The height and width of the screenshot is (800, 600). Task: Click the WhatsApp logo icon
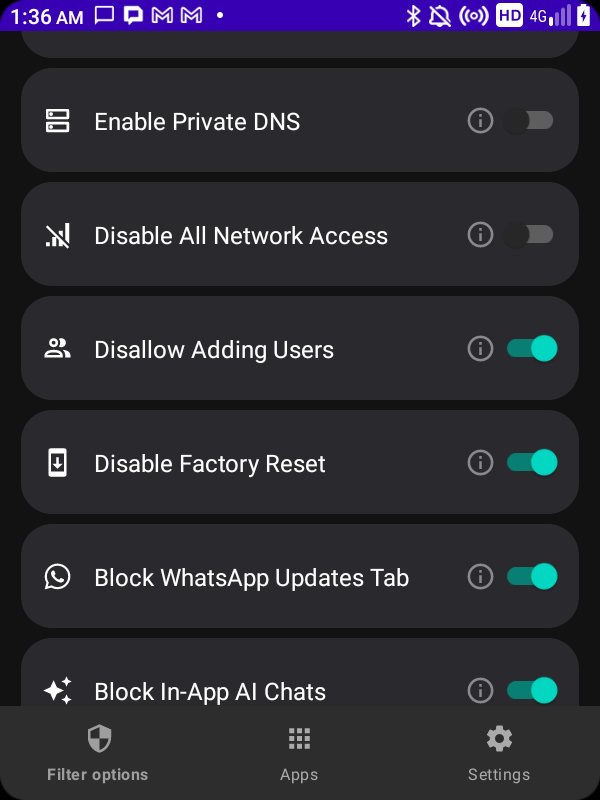click(59, 577)
